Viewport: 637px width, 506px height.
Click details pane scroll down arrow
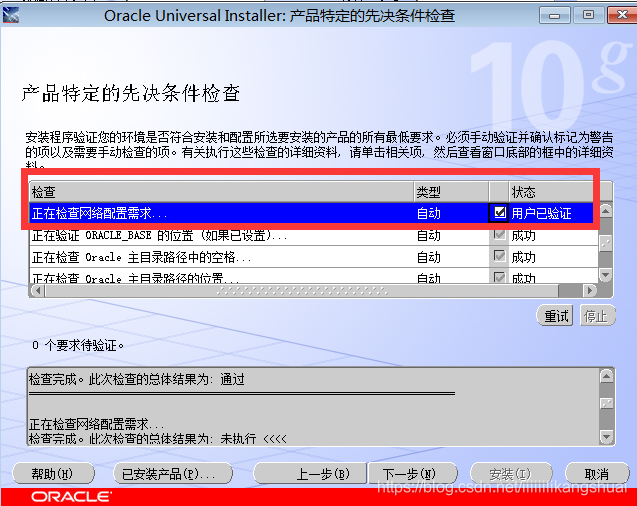tap(606, 437)
